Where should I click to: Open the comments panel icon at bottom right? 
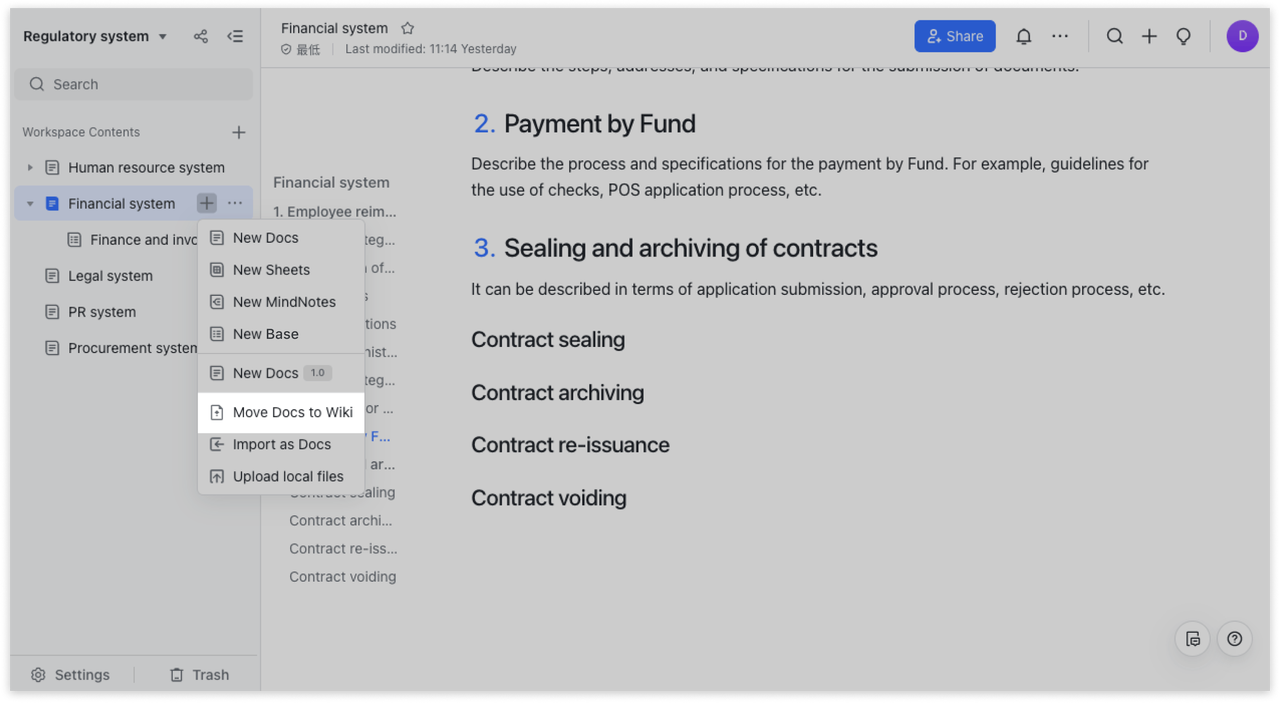[1192, 639]
